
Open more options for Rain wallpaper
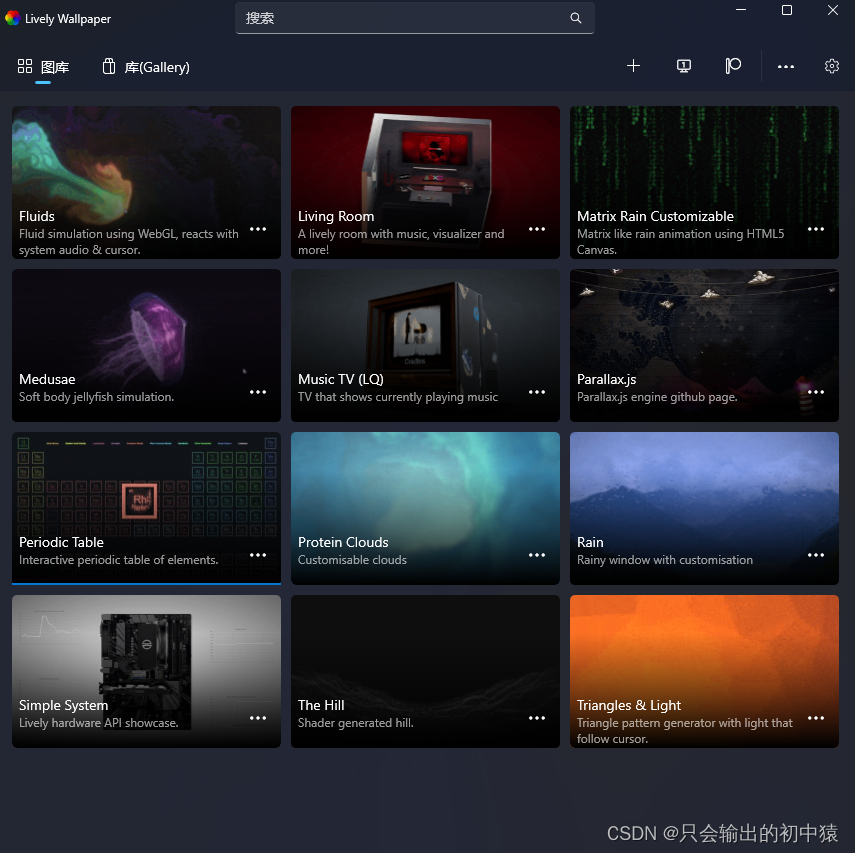(x=816, y=555)
